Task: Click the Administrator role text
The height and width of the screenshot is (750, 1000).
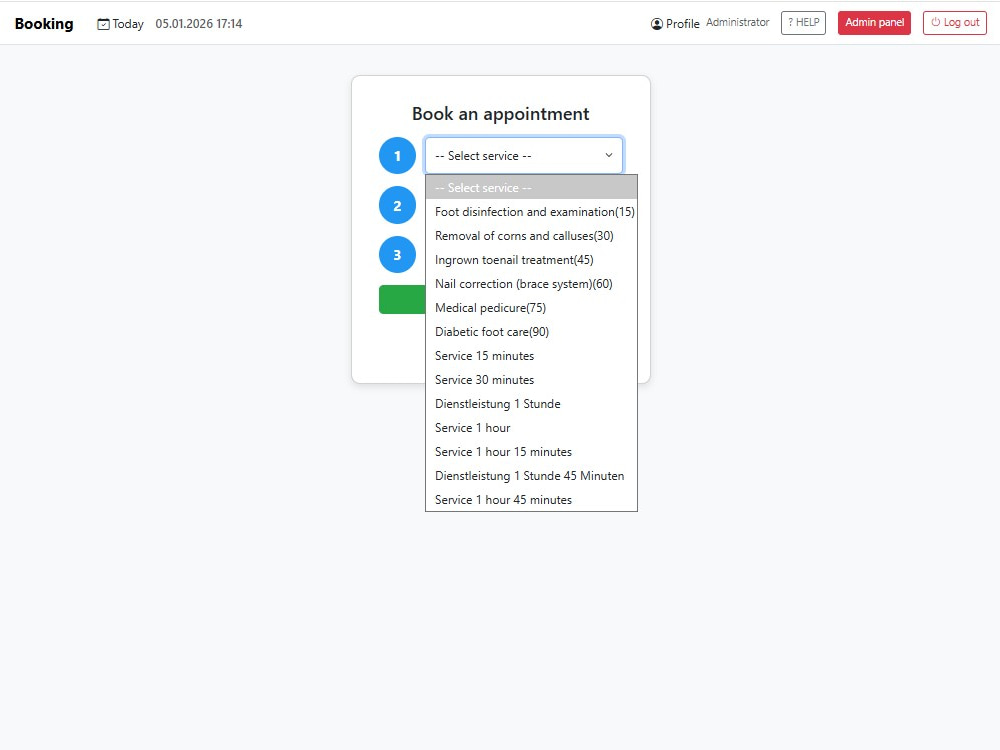Action: [x=737, y=22]
